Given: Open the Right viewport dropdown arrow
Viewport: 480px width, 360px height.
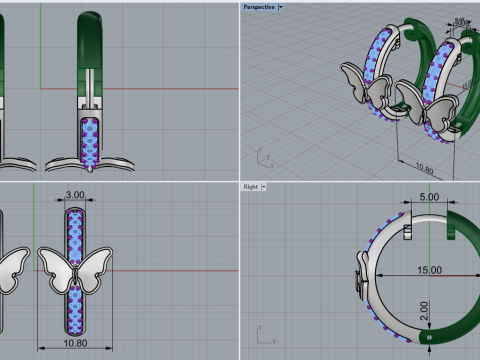Looking at the screenshot, I should click(x=264, y=187).
